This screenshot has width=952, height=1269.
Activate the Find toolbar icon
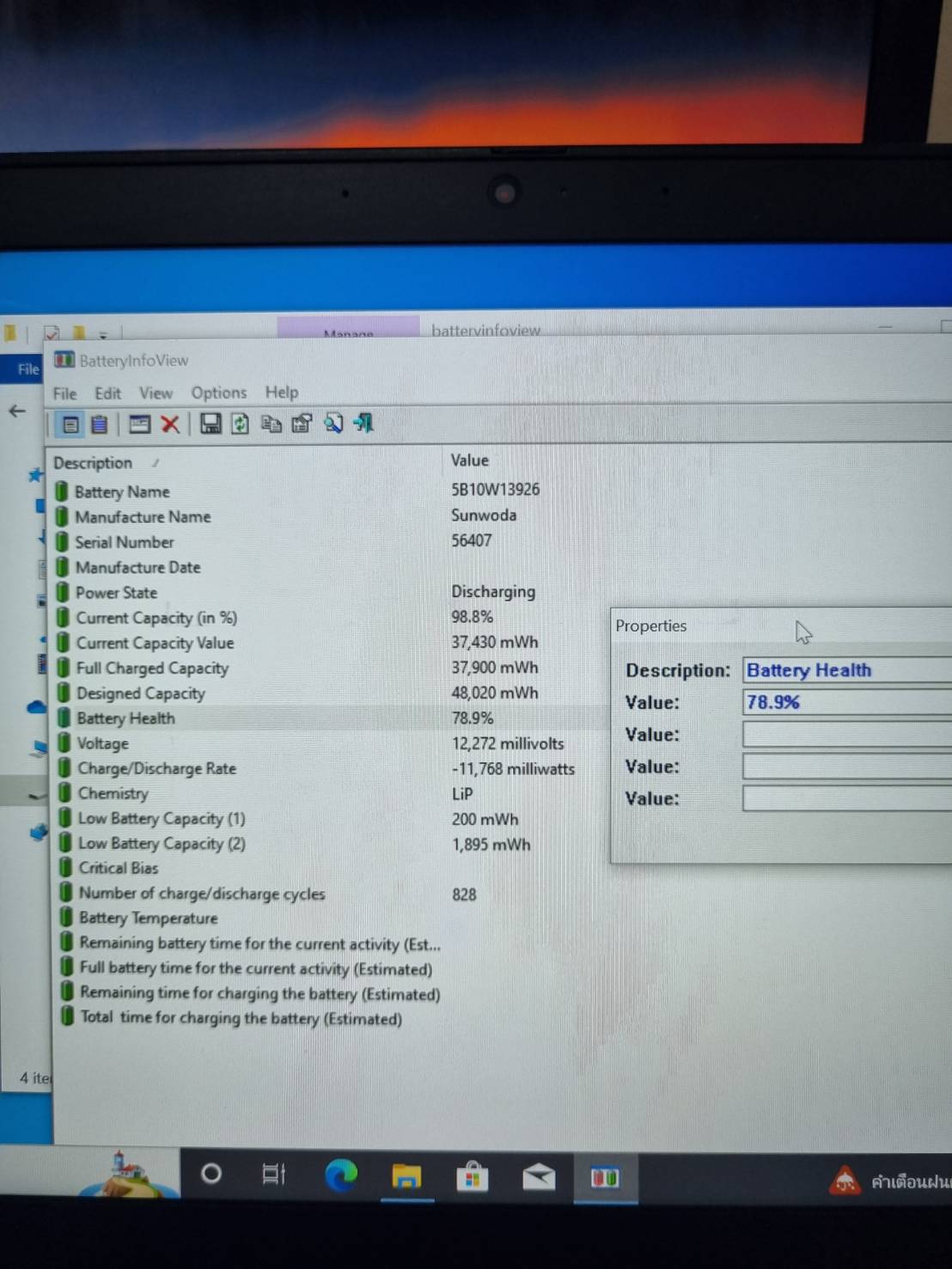tap(334, 424)
